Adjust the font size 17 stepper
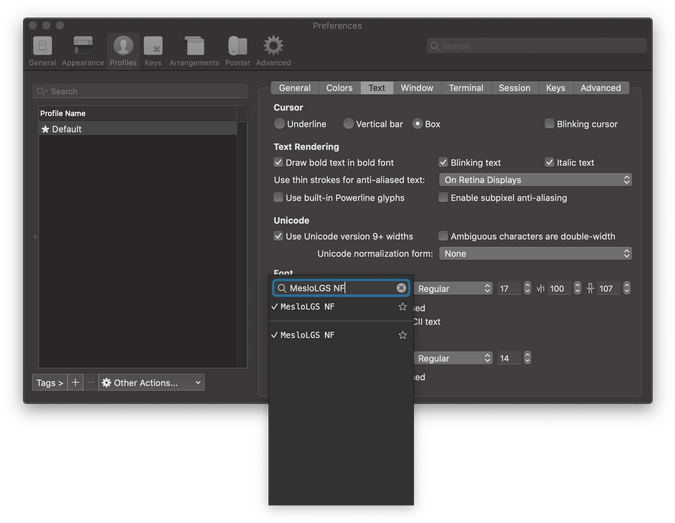The image size is (675, 523). (529, 288)
